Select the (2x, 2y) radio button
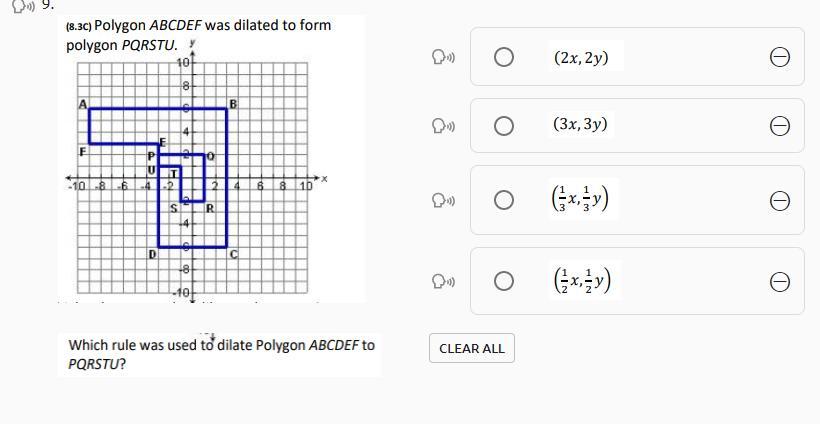Viewport: 820px width, 424px height. tap(504, 58)
